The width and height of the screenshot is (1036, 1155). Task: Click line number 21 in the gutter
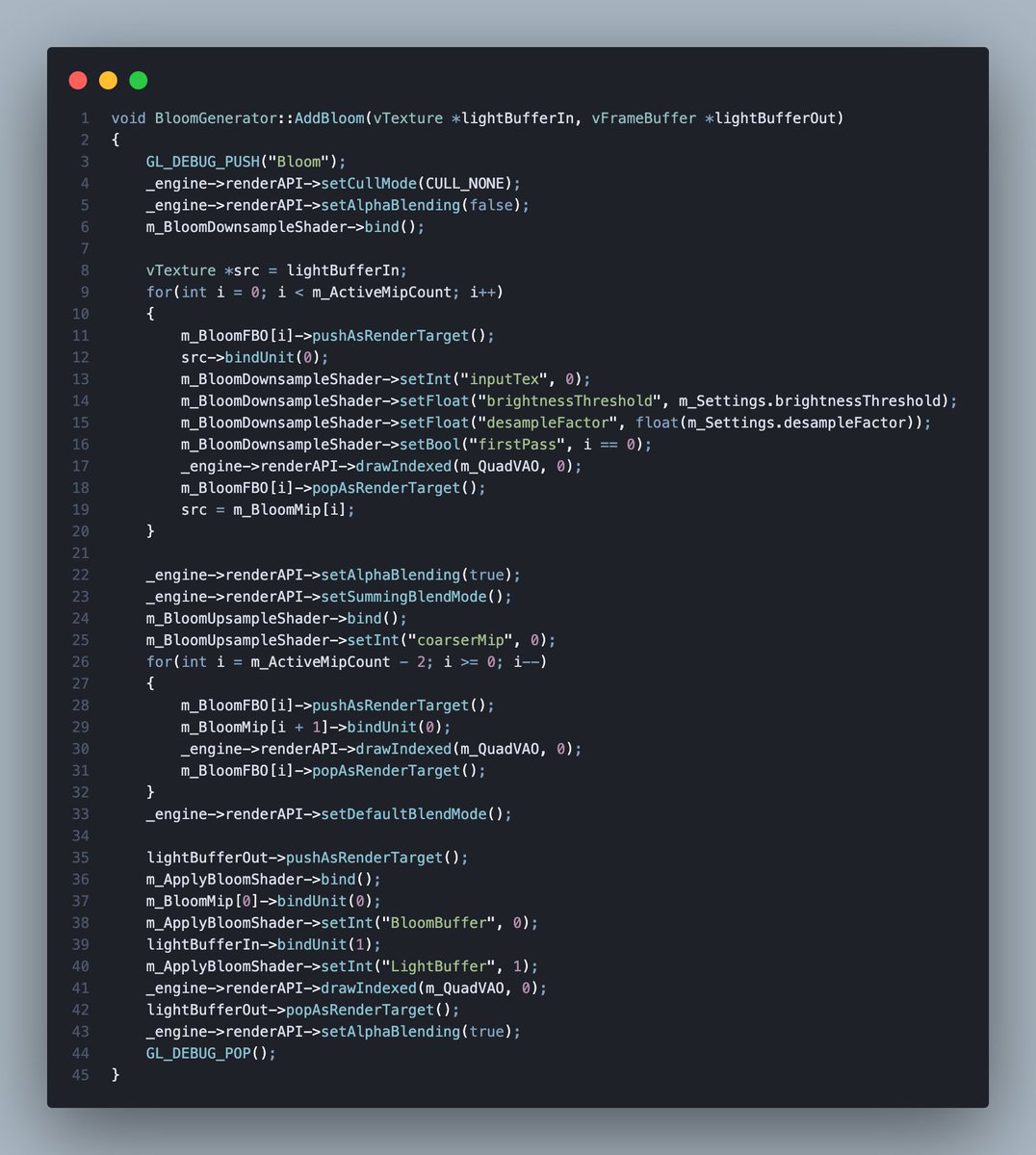tap(81, 553)
